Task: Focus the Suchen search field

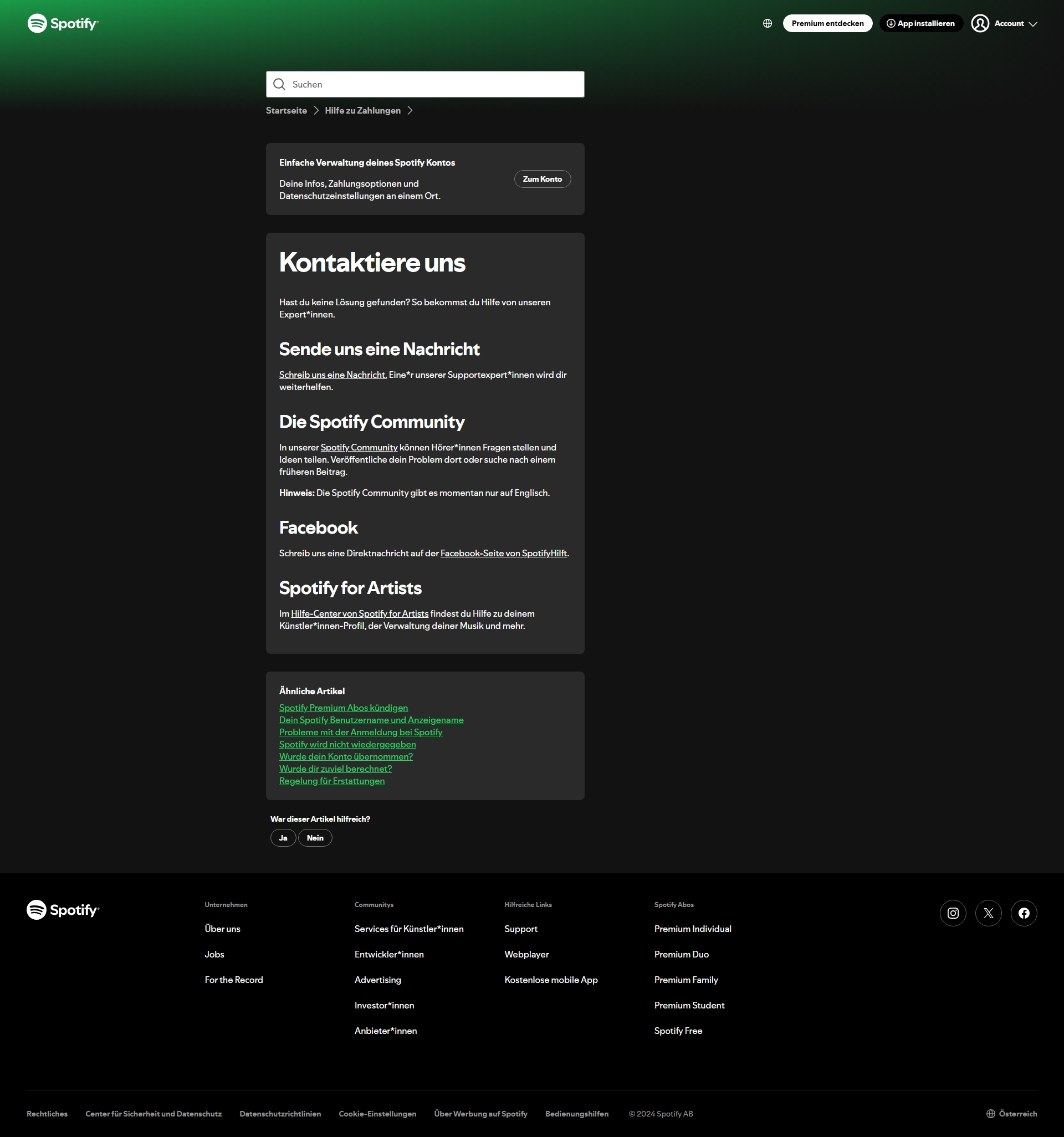Action: click(x=425, y=84)
